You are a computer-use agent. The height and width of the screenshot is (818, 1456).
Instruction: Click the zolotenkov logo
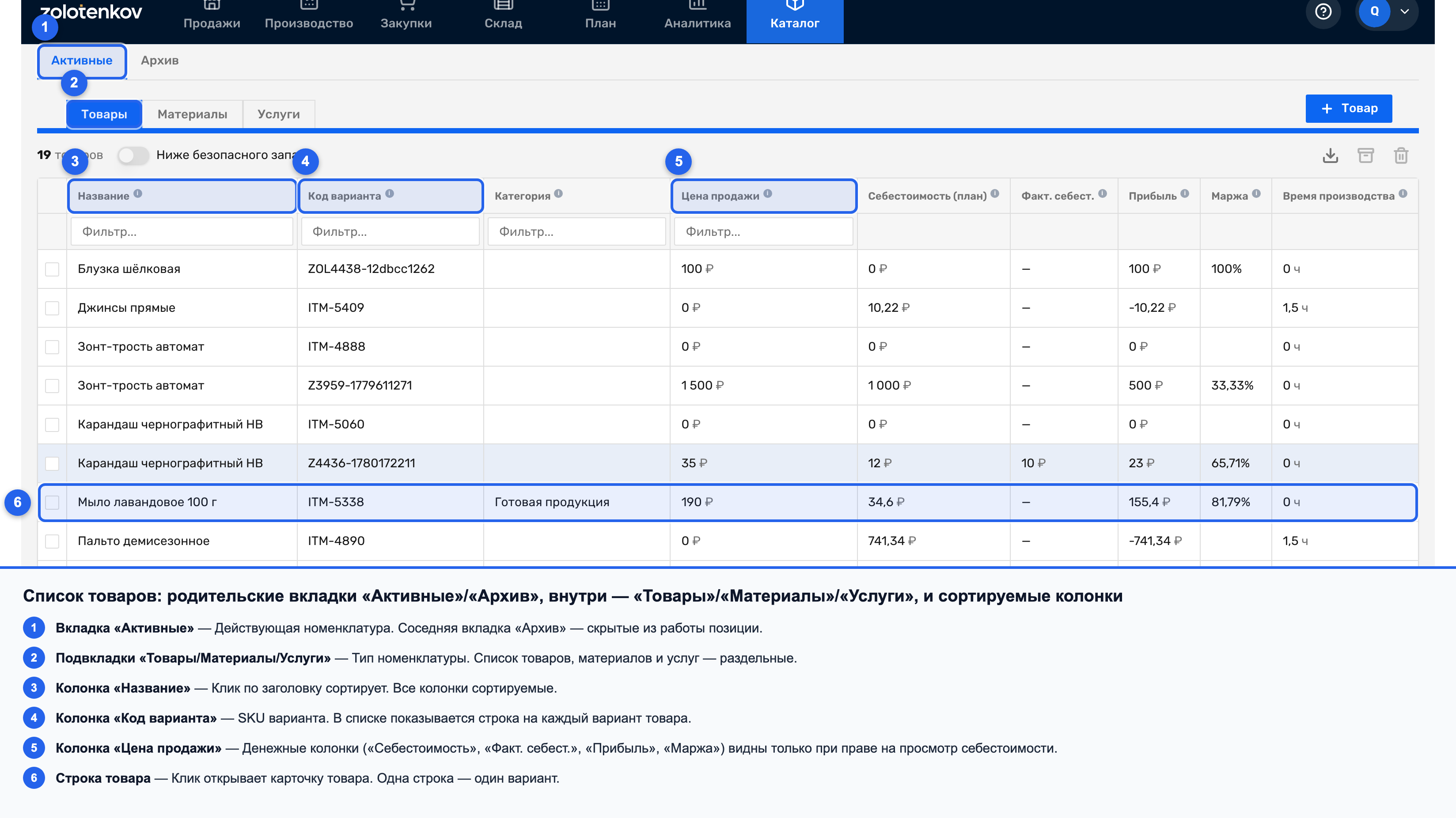click(91, 11)
